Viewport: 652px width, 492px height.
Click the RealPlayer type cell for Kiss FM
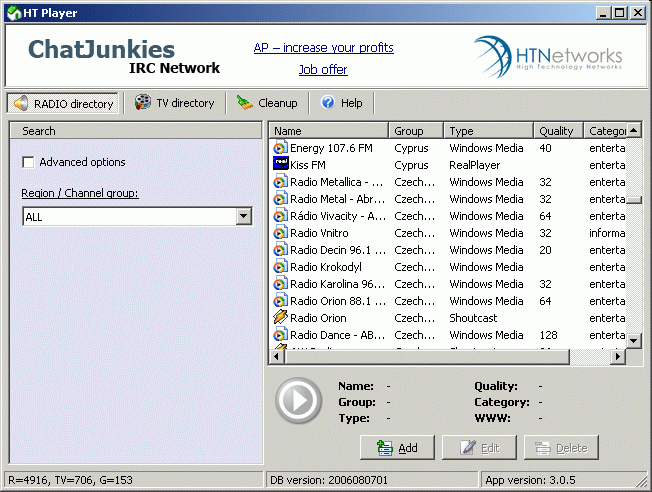(x=474, y=165)
